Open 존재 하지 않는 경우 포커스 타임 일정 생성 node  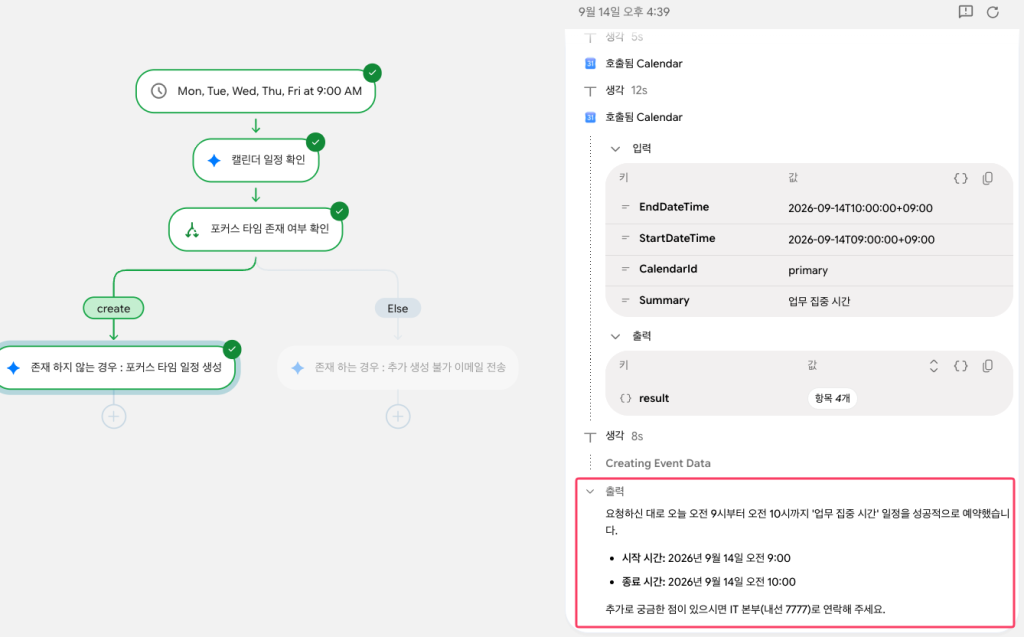tap(116, 367)
